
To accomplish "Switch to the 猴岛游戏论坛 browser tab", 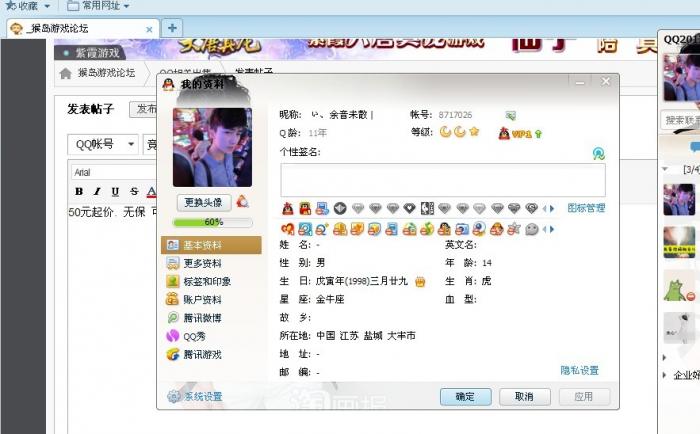I will [x=83, y=29].
